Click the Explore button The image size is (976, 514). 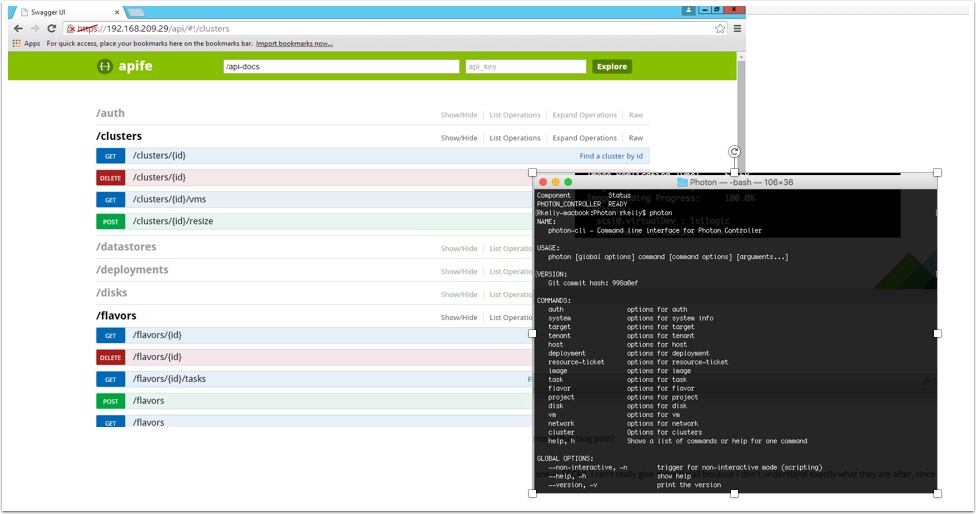(x=612, y=67)
